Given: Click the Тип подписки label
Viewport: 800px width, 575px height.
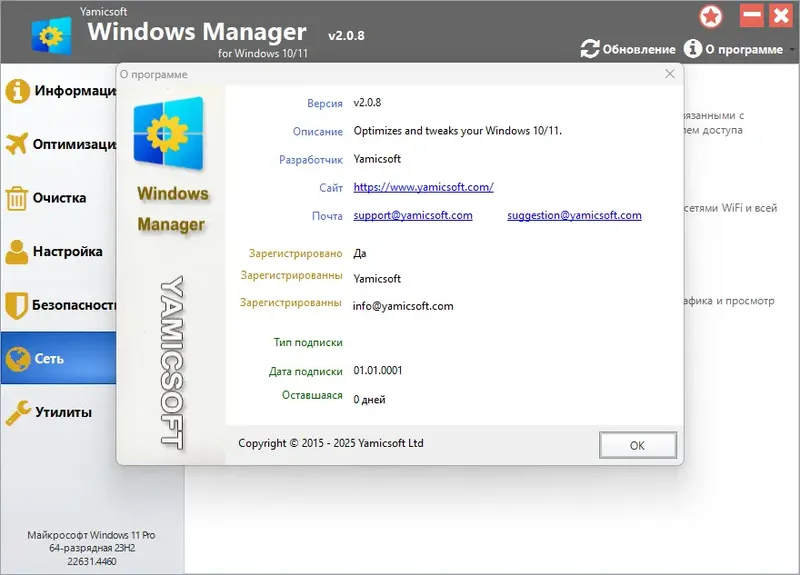Looking at the screenshot, I should [x=308, y=342].
